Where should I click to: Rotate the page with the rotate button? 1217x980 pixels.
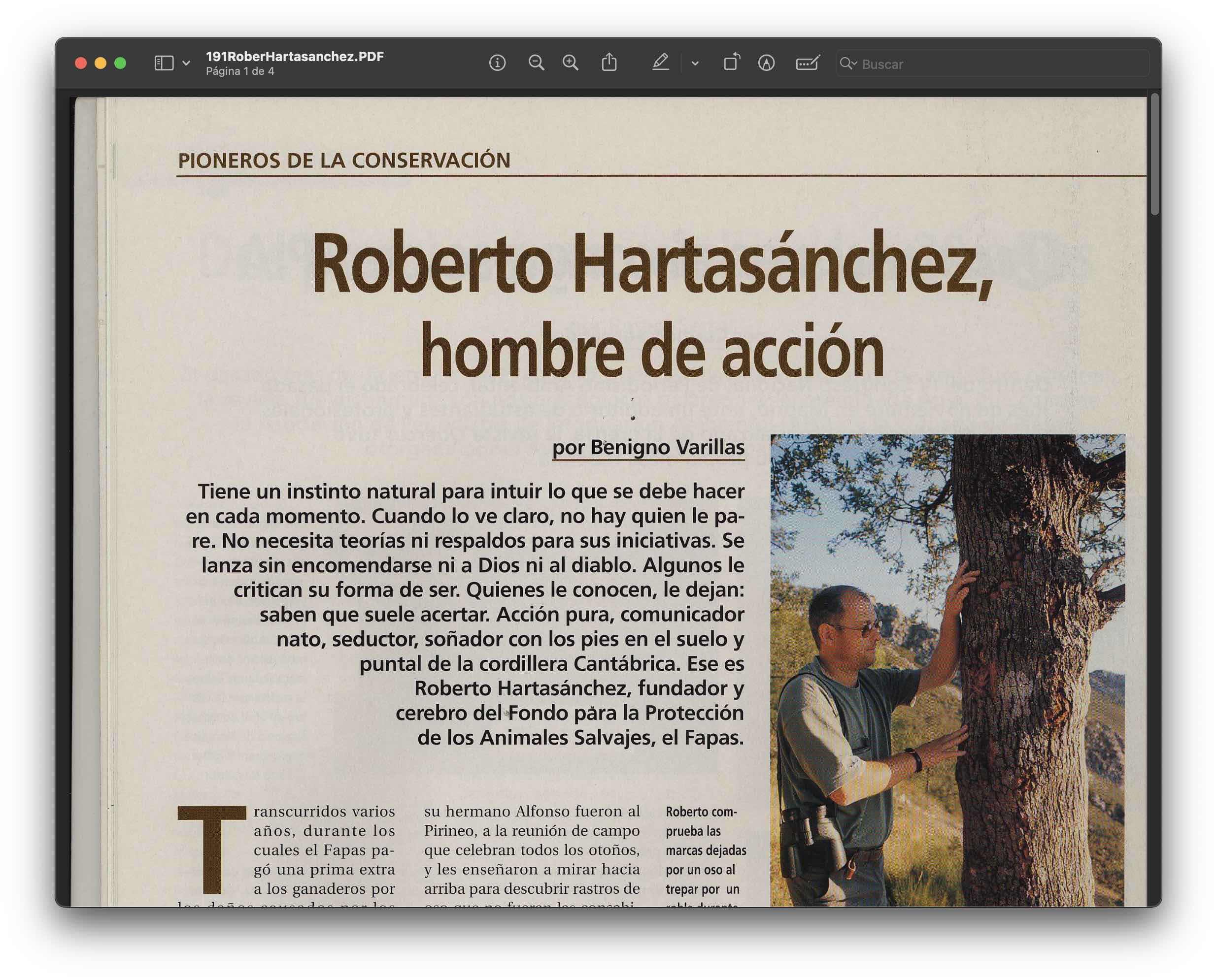(731, 62)
